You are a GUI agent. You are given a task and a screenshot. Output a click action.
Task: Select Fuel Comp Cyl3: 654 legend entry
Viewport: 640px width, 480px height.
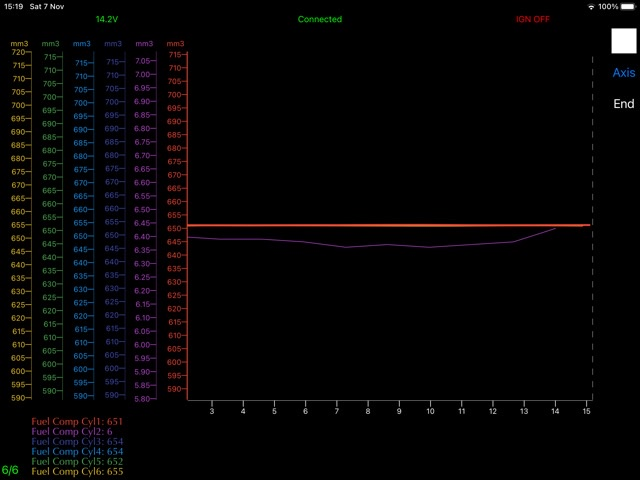click(x=77, y=441)
